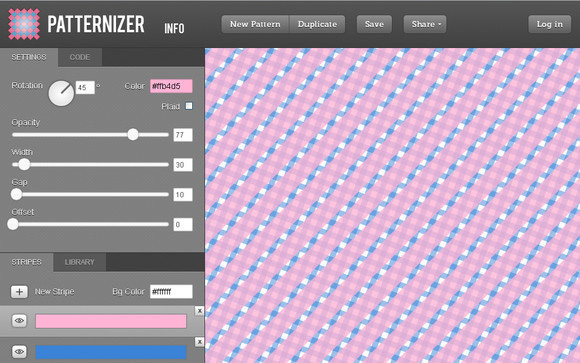Toggle visibility of the blue stripe

(x=19, y=352)
